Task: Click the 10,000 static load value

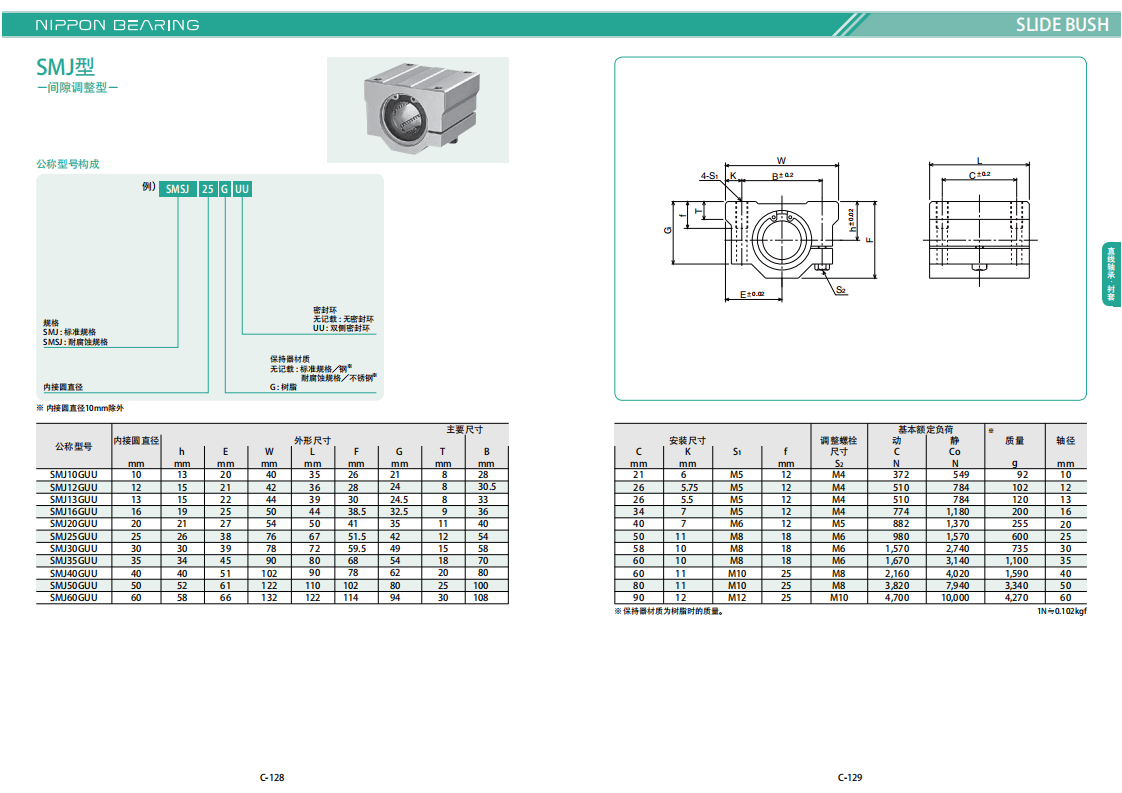Action: 955,598
